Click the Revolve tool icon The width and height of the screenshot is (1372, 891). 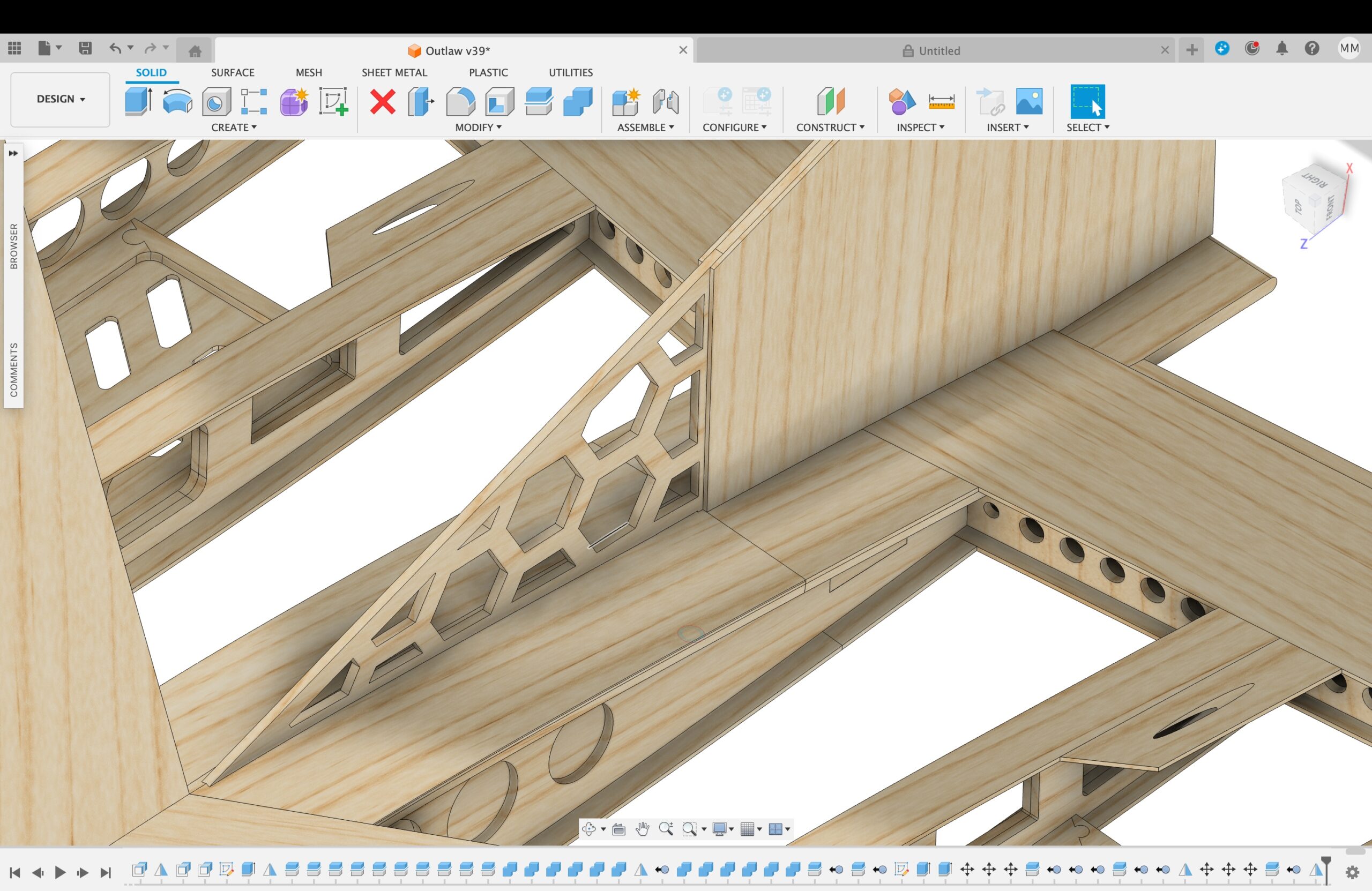point(177,101)
